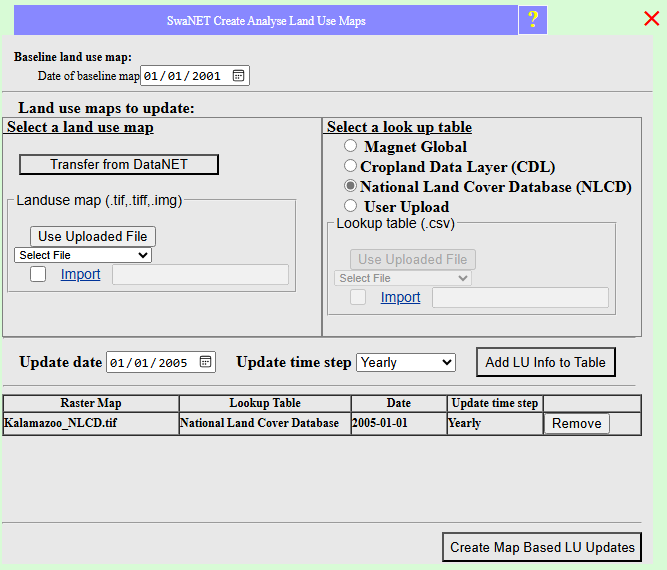667x570 pixels.
Task: Open calendar picker for baseline map date
Action: 238,75
